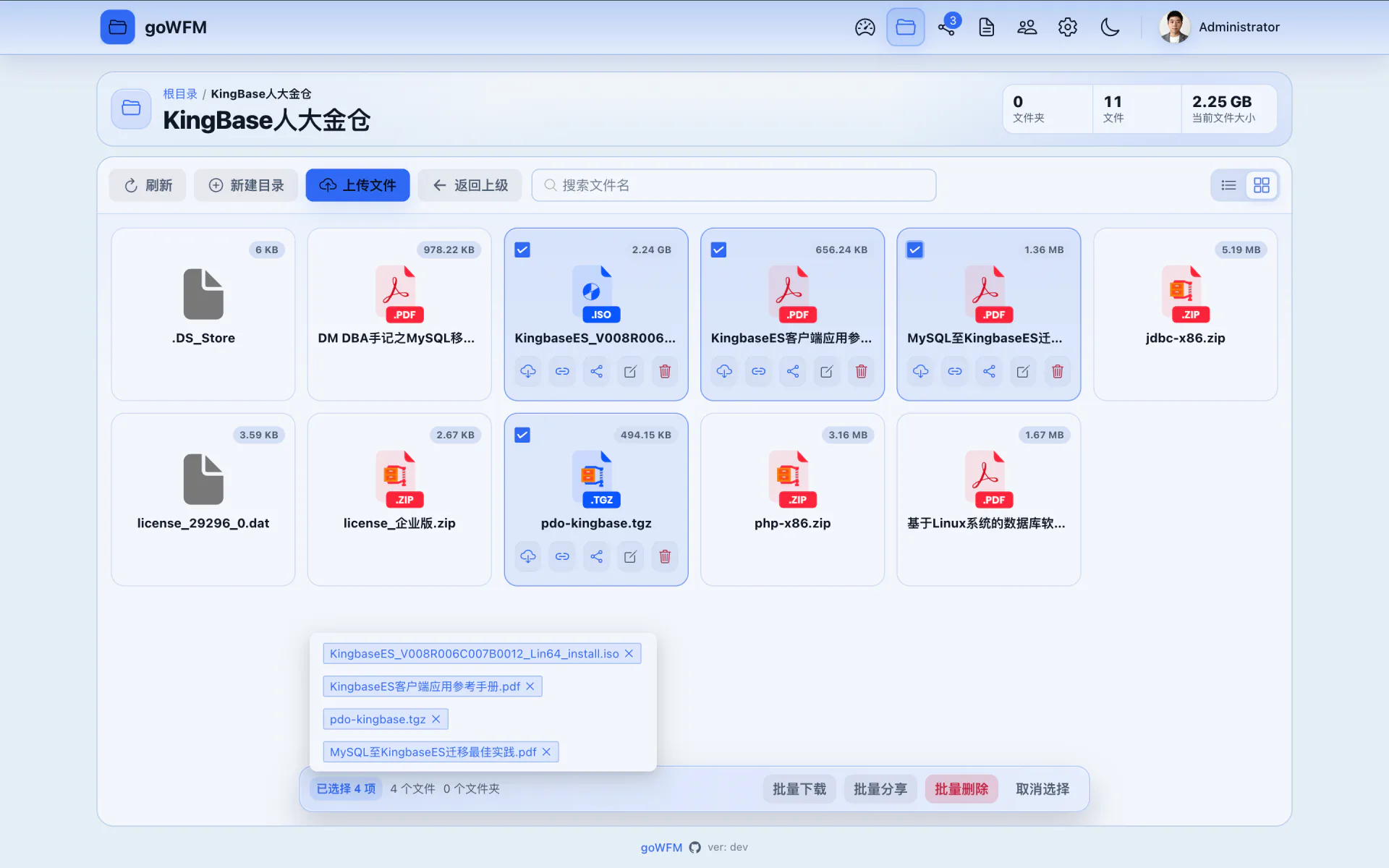
Task: Copy link for pdo-kingbase.tgz
Action: point(562,557)
